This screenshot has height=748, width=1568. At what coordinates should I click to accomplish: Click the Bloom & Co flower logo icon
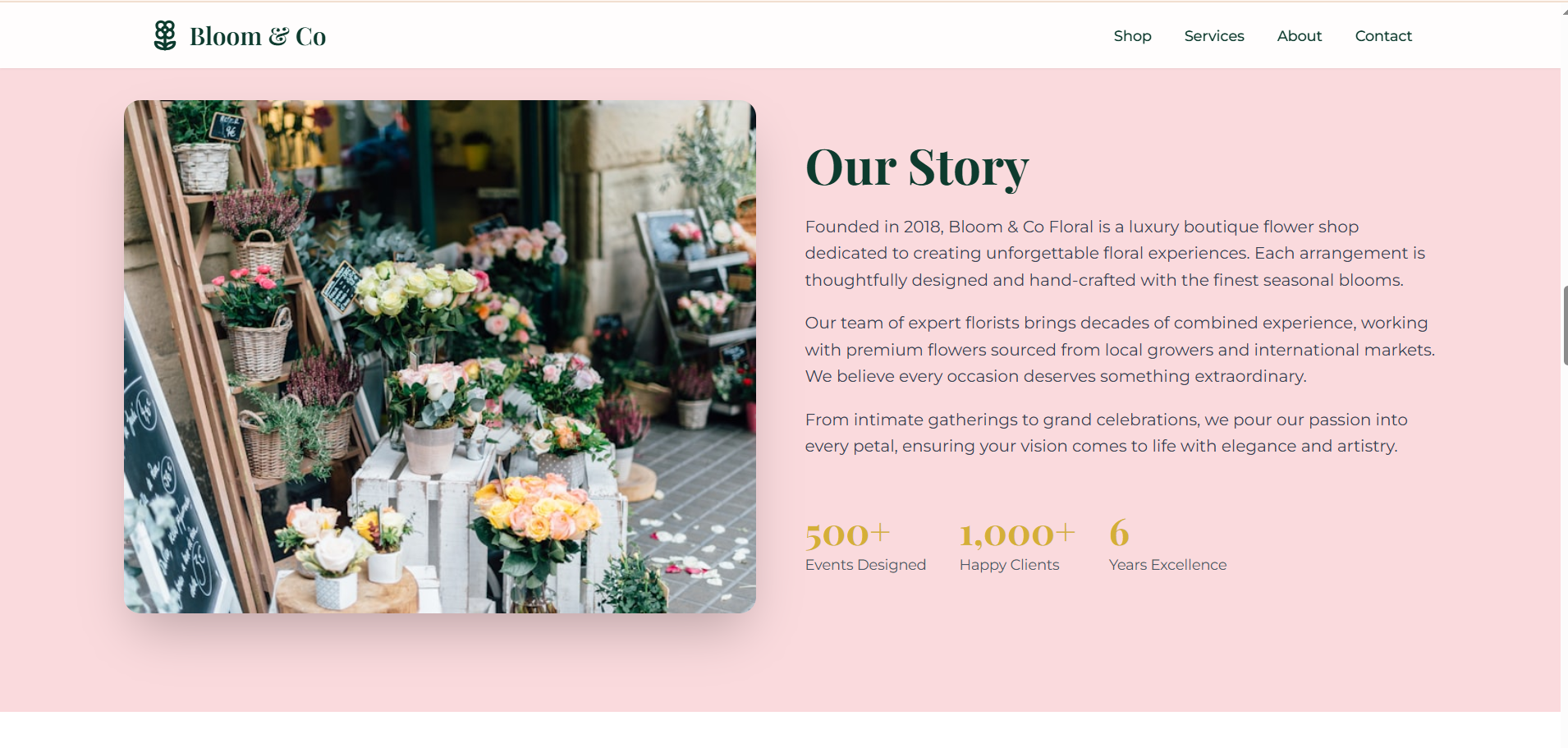click(165, 35)
